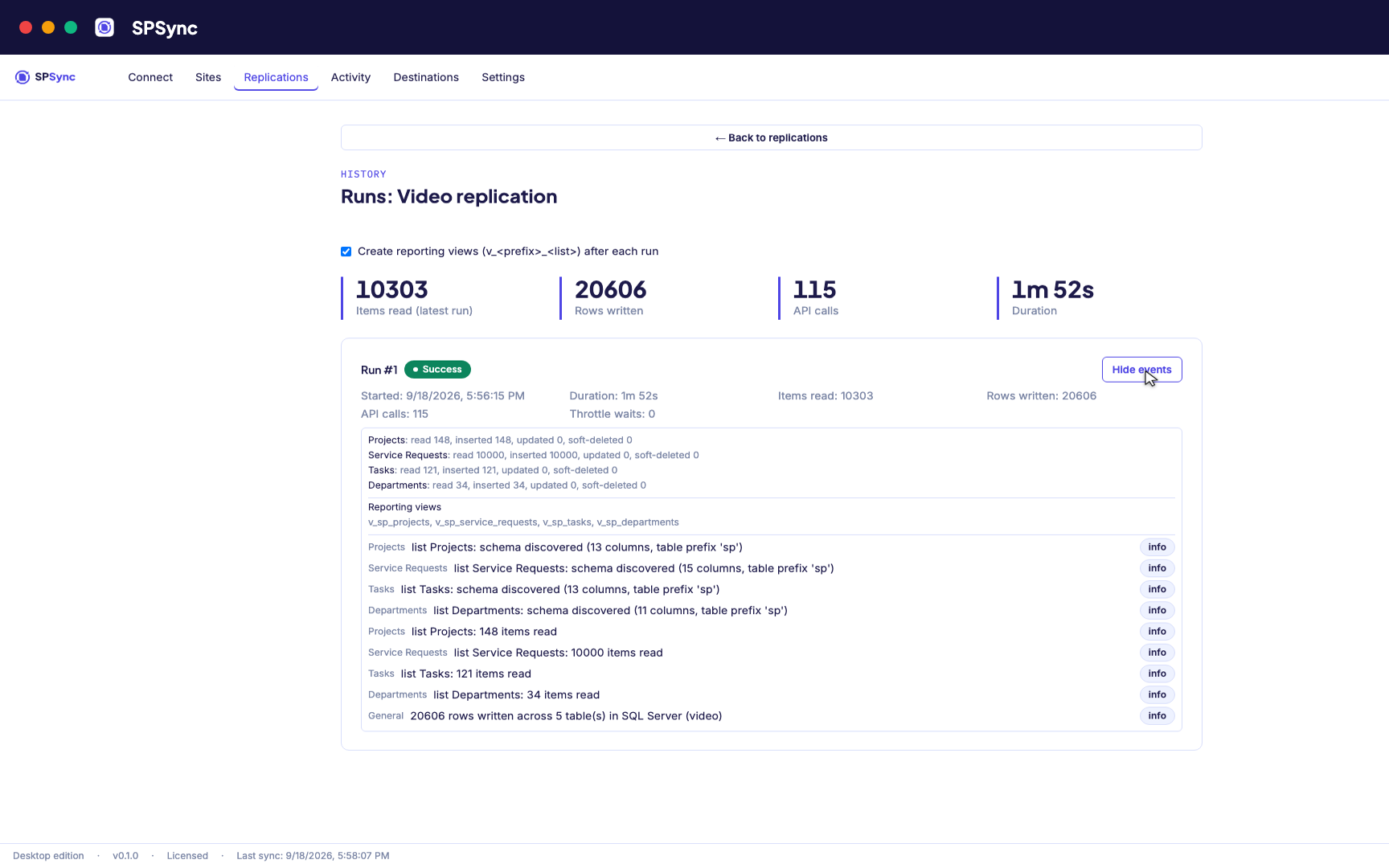Click Back to replications button

pos(772,137)
